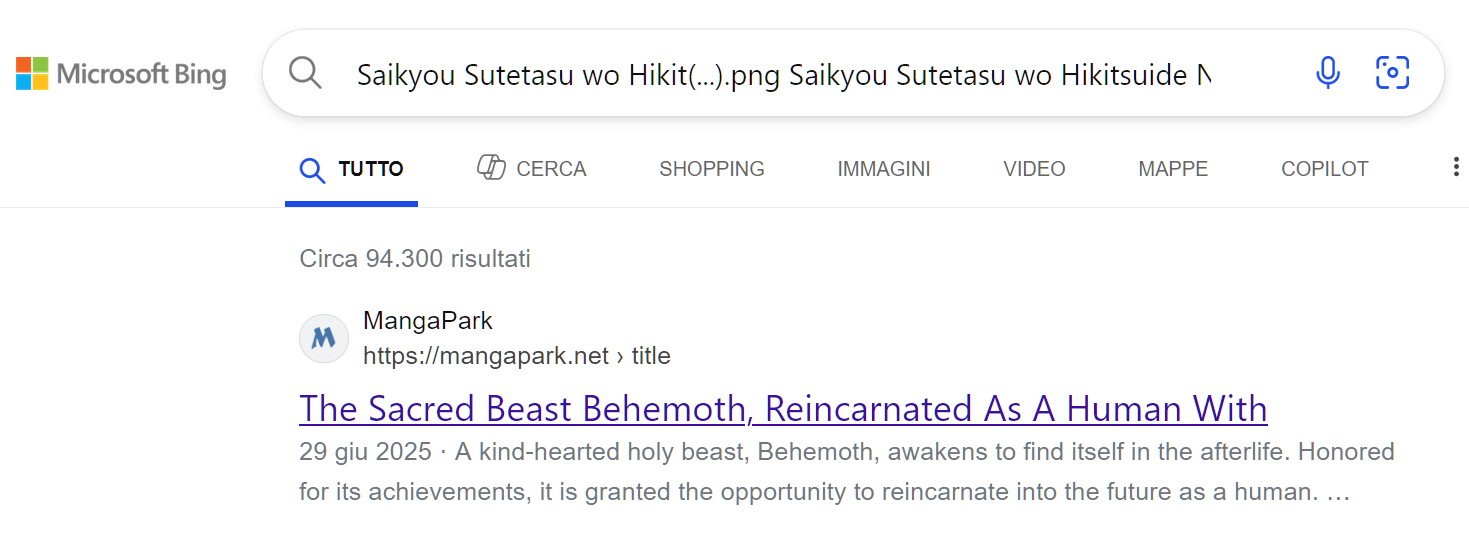Click the 29 giu 2025 result date
1469x541 pixels.
366,452
